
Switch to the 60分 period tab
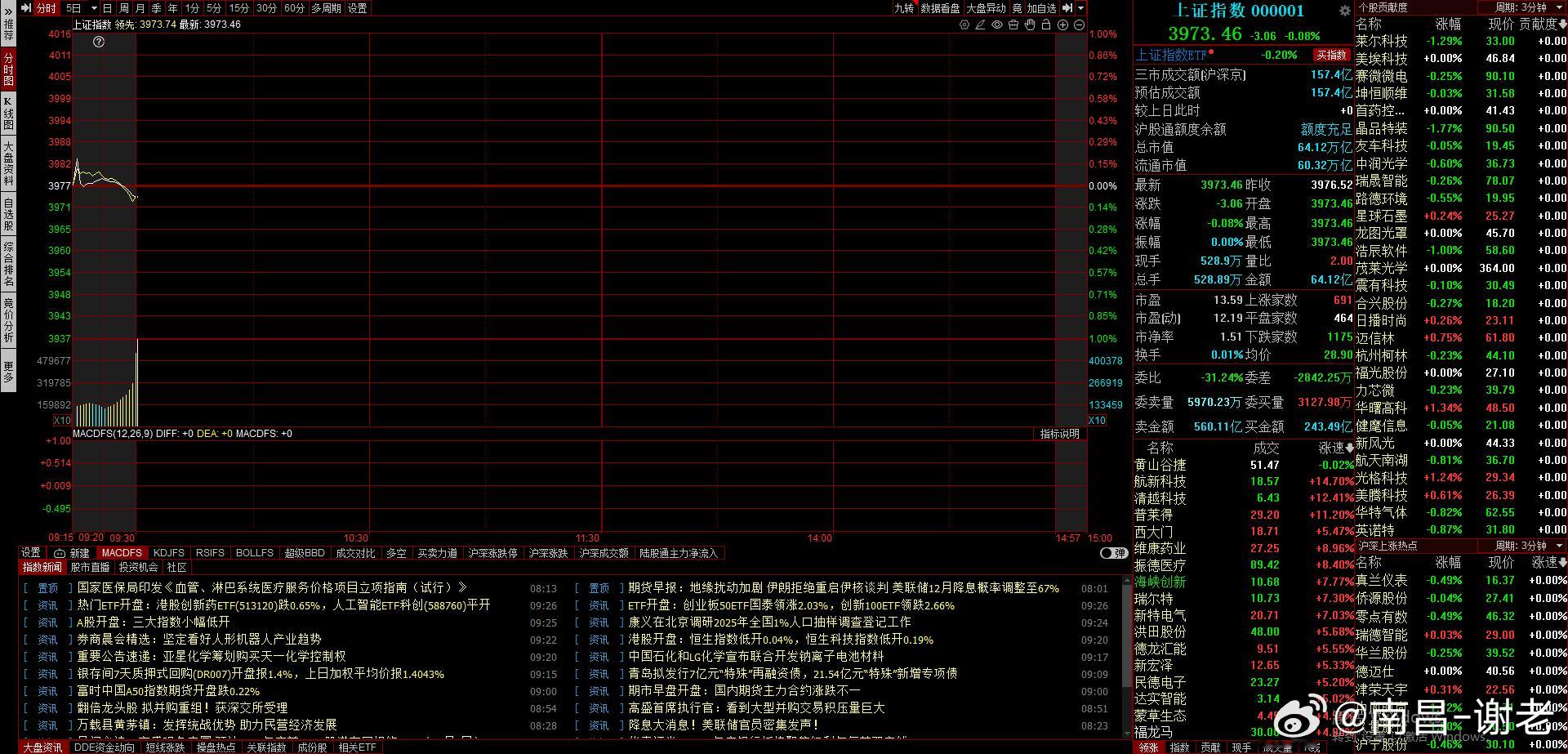click(x=294, y=8)
